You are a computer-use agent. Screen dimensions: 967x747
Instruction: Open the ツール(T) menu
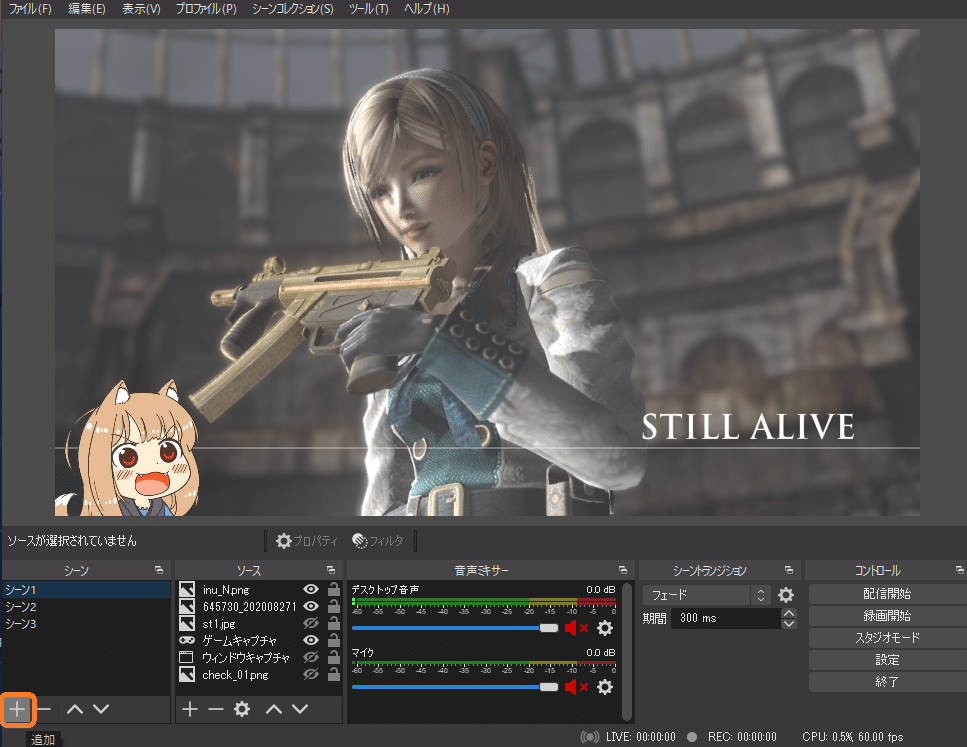(369, 9)
